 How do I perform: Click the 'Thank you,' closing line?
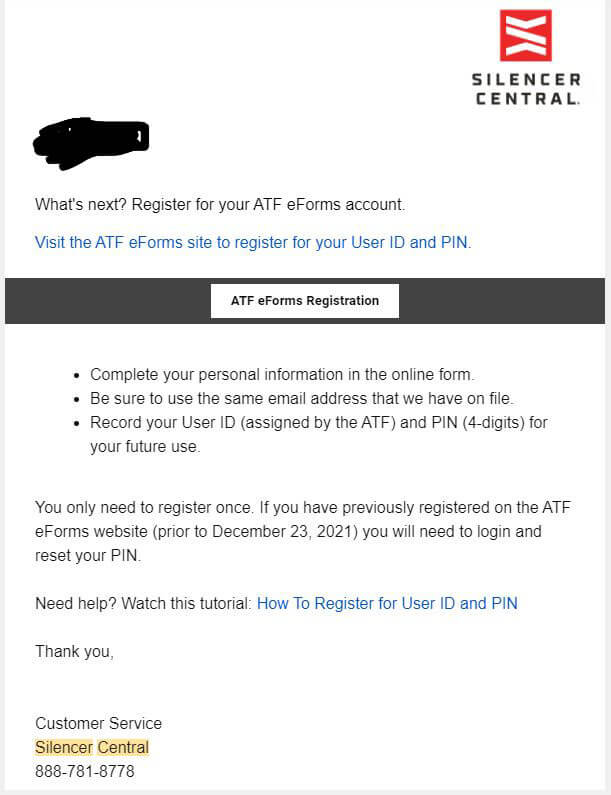click(x=75, y=651)
